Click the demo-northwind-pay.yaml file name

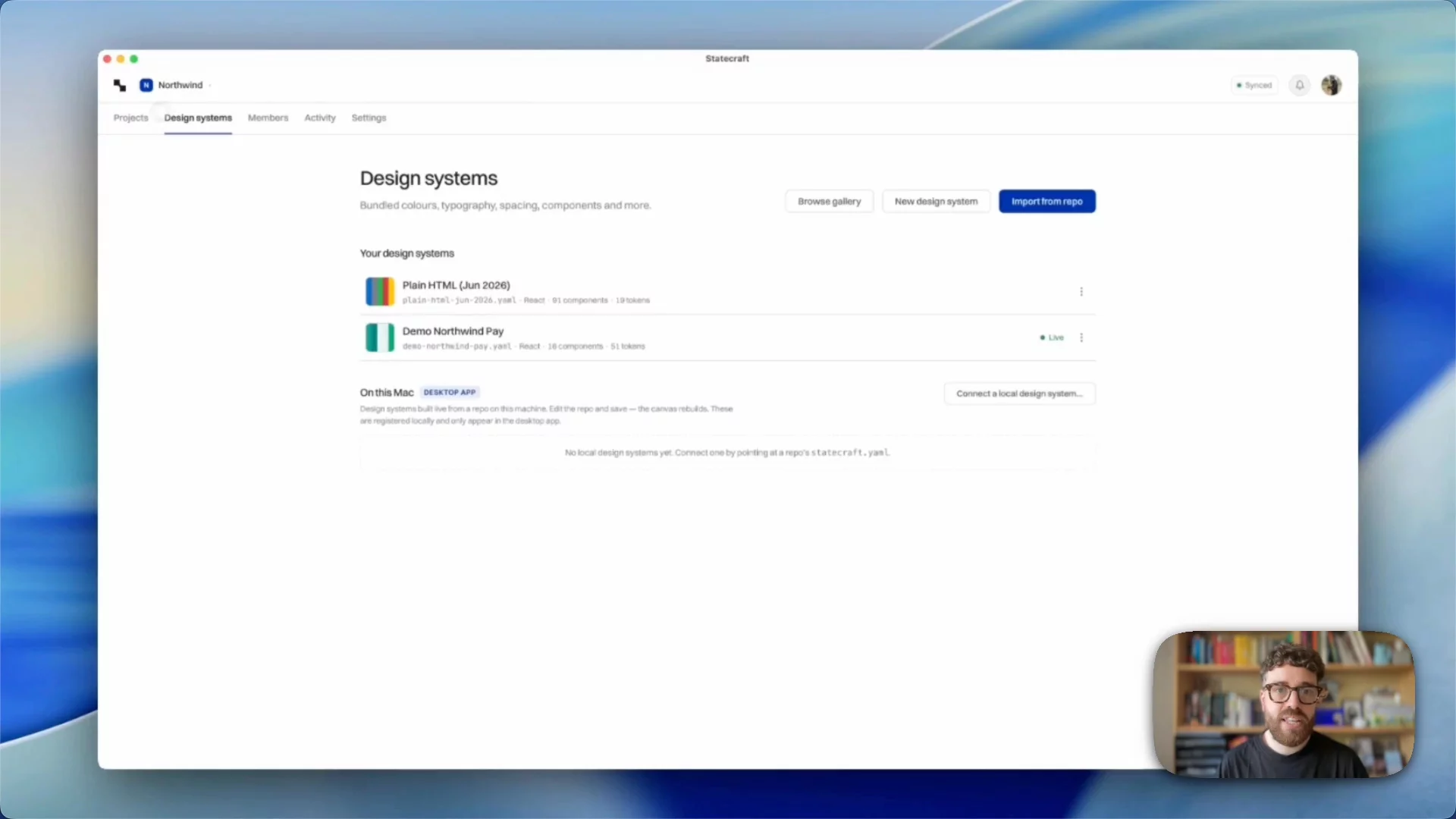[457, 347]
